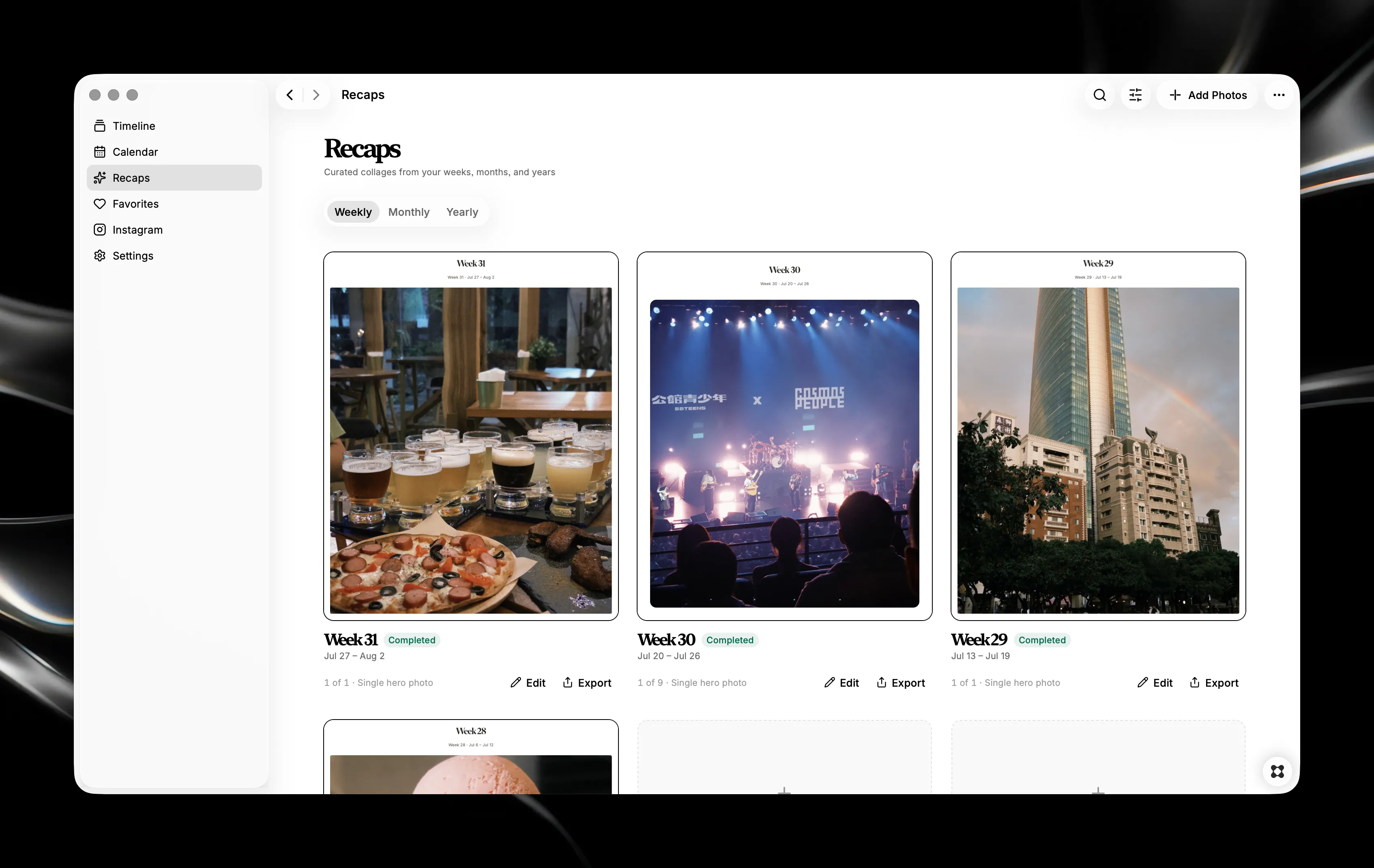
Task: Open the Week 29 skyscraper collage
Action: coord(1098,436)
